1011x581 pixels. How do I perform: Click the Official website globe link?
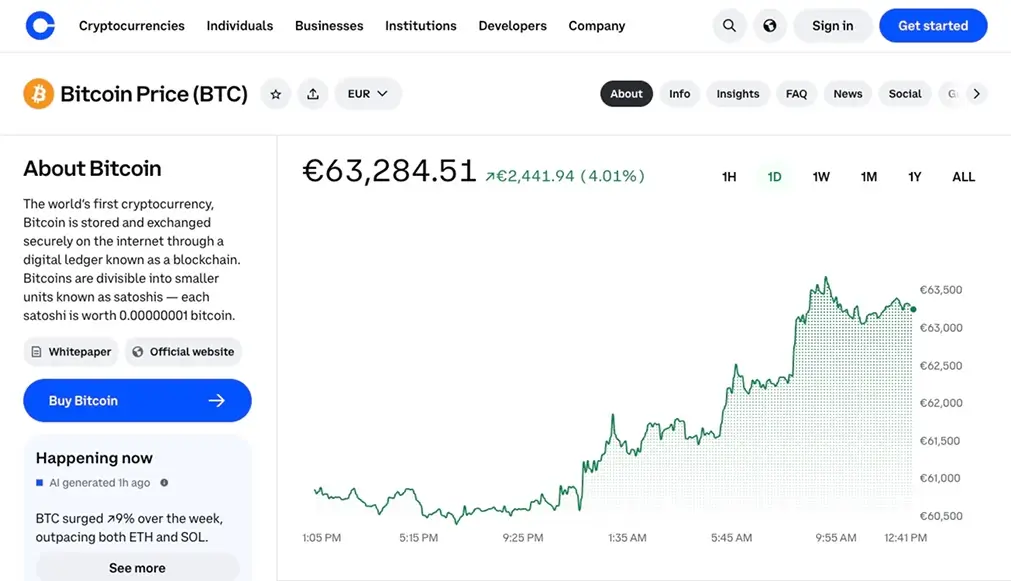click(x=183, y=351)
